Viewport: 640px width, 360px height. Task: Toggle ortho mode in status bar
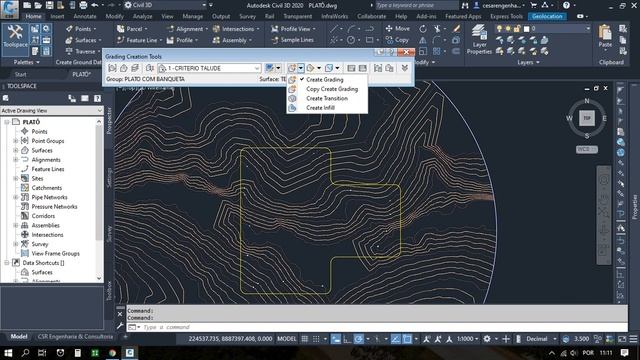pos(347,339)
